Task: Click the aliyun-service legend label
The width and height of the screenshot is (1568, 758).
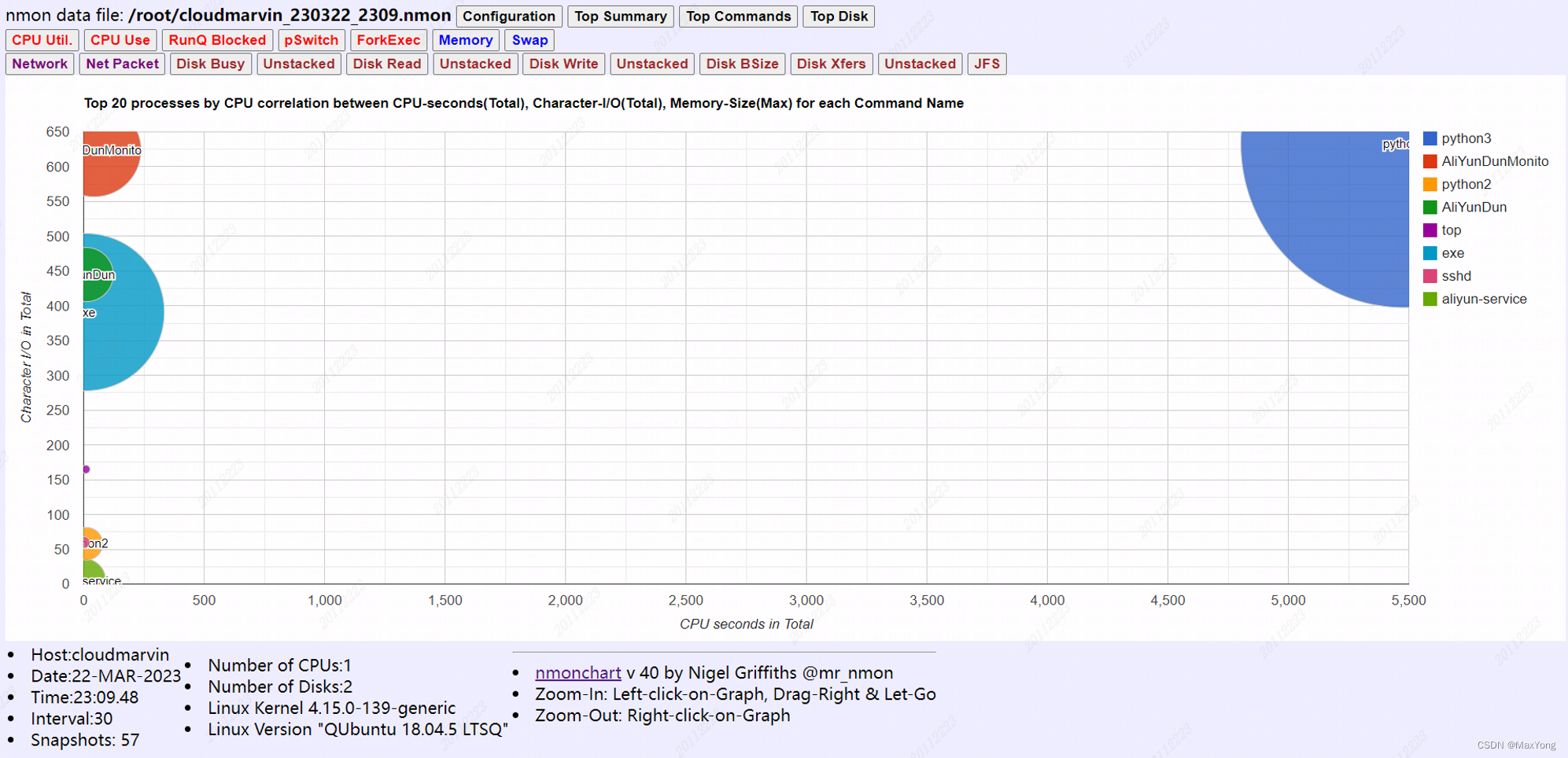Action: (1484, 299)
